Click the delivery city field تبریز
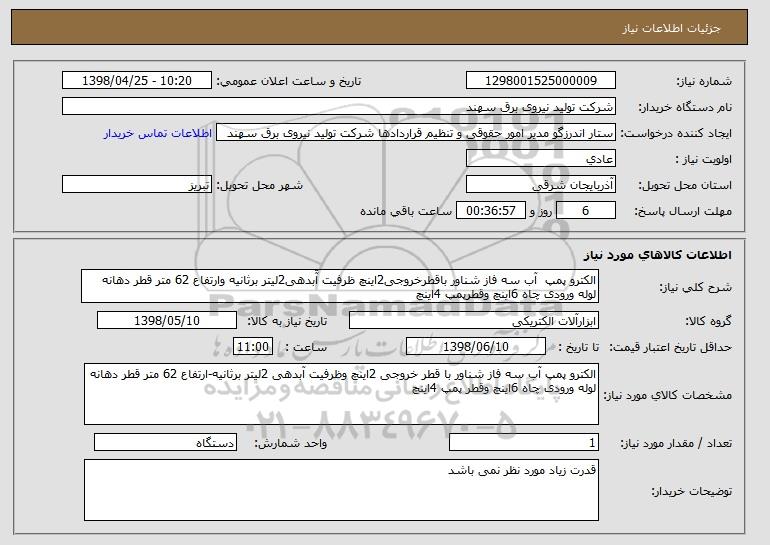Viewport: 770px width, 545px height. (x=137, y=185)
